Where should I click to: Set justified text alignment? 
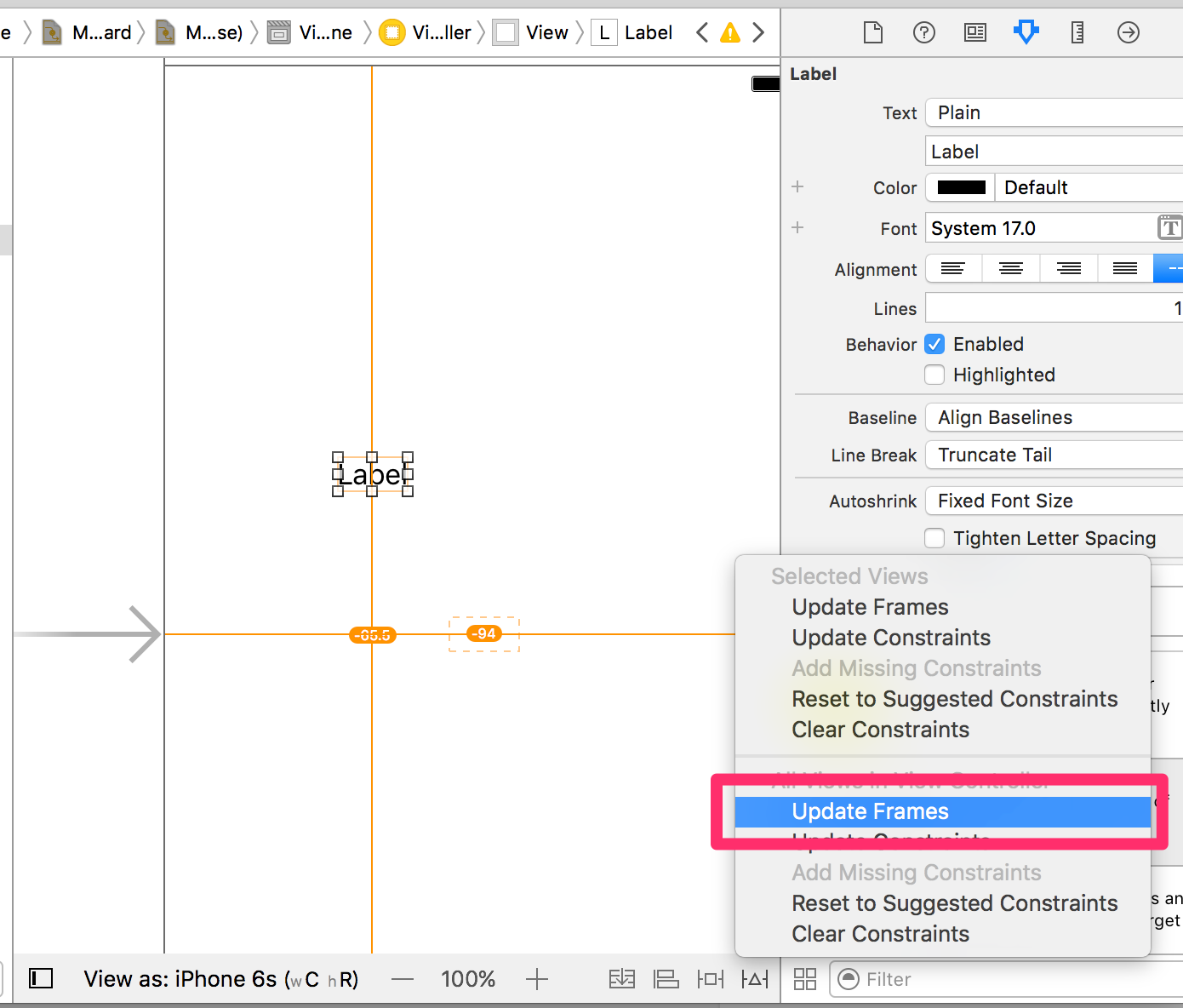[x=1125, y=269]
